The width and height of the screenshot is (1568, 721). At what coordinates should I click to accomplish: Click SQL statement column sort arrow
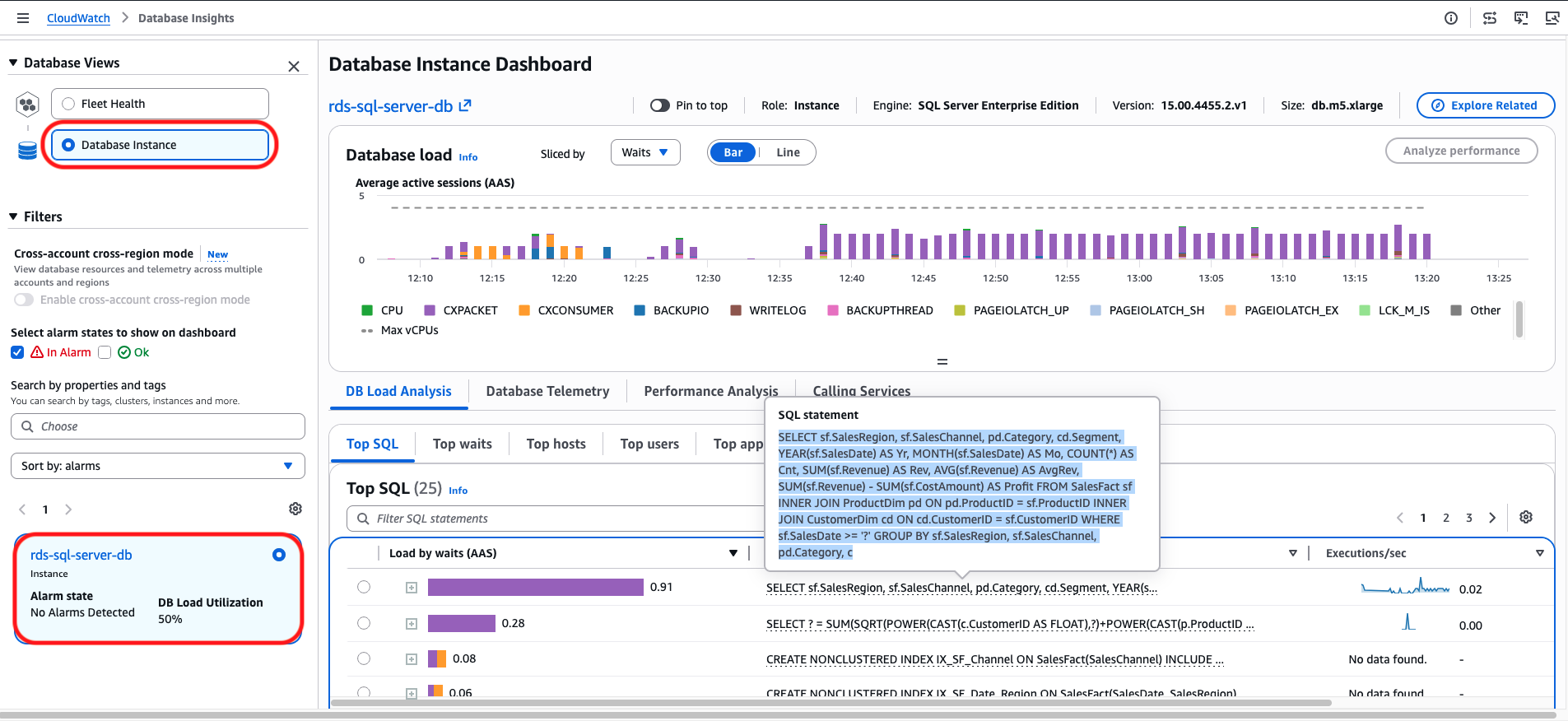point(1293,553)
